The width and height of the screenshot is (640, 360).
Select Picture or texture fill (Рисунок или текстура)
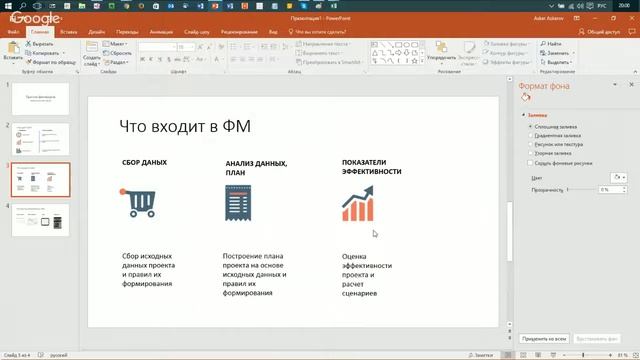[556, 144]
